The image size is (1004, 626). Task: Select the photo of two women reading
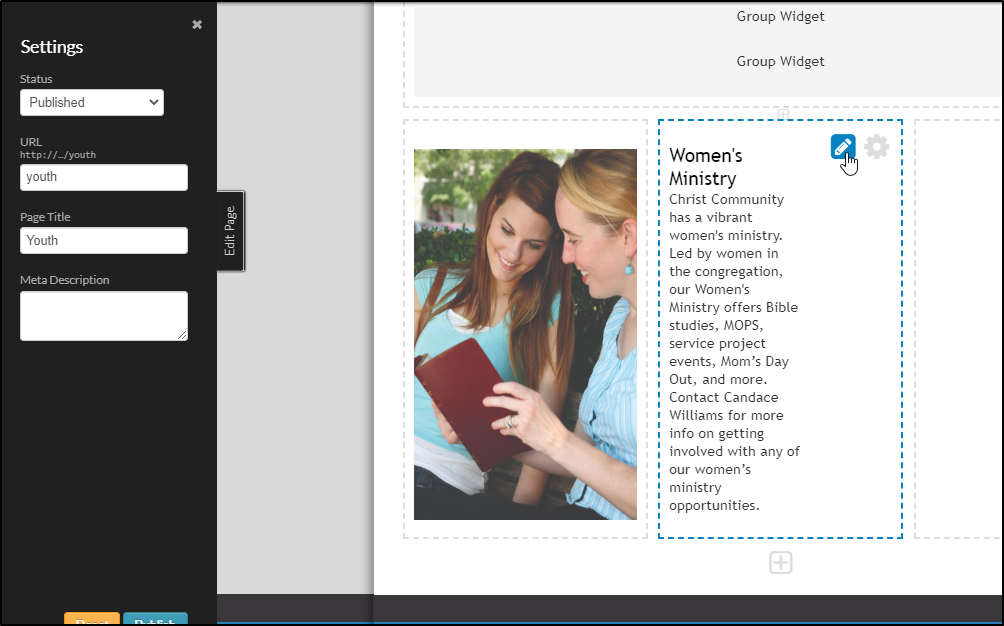tap(525, 334)
